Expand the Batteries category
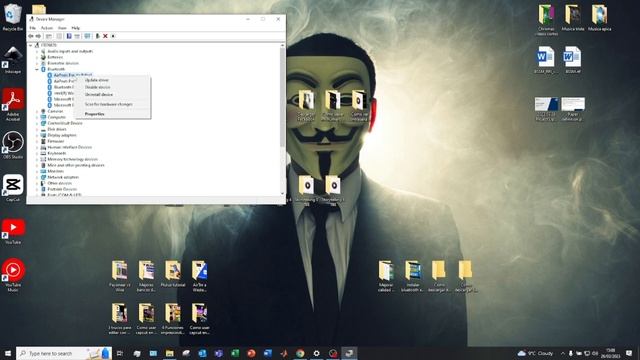640x360 pixels. (x=37, y=57)
